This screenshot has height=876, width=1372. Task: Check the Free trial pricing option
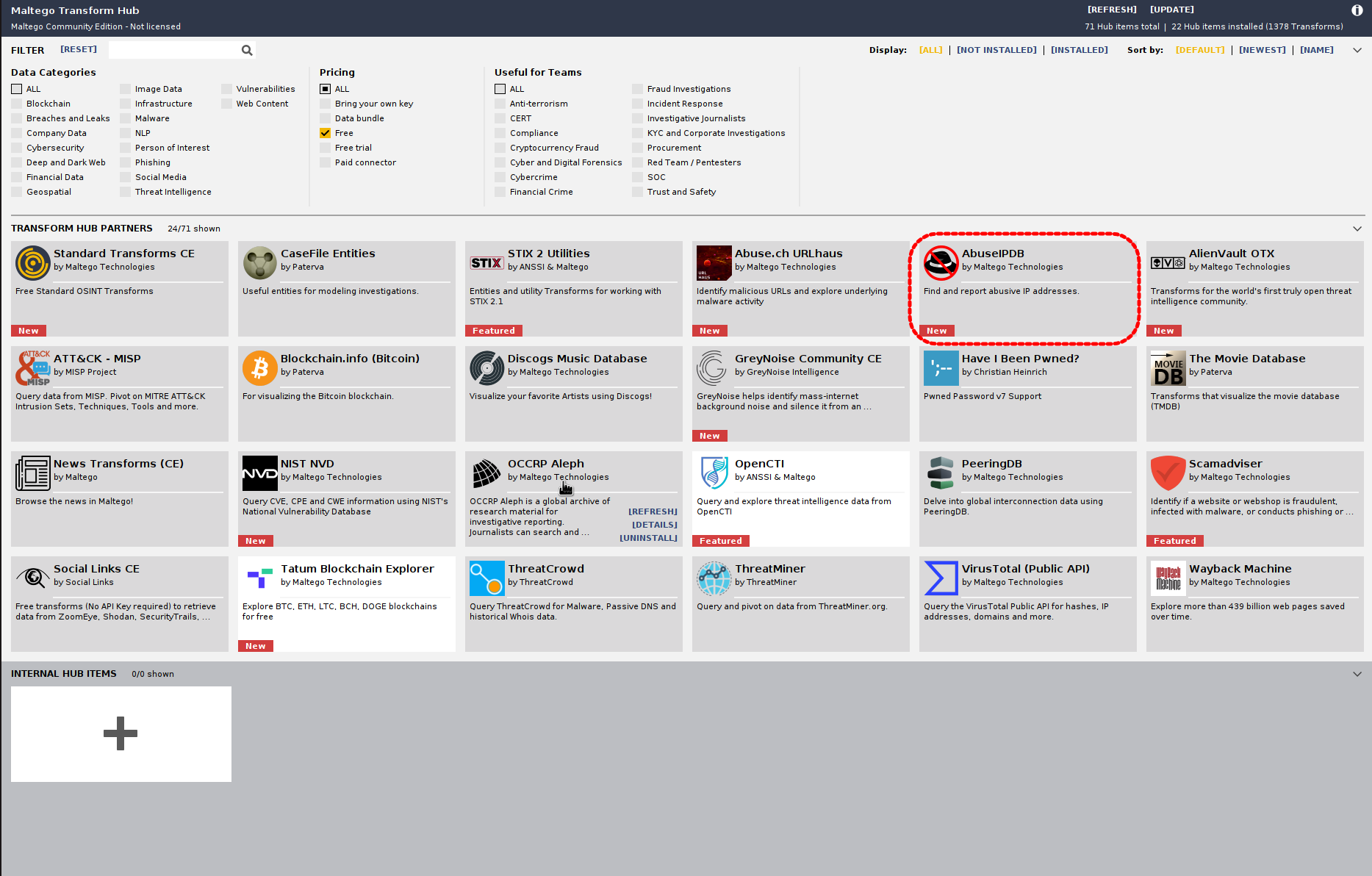(x=325, y=148)
